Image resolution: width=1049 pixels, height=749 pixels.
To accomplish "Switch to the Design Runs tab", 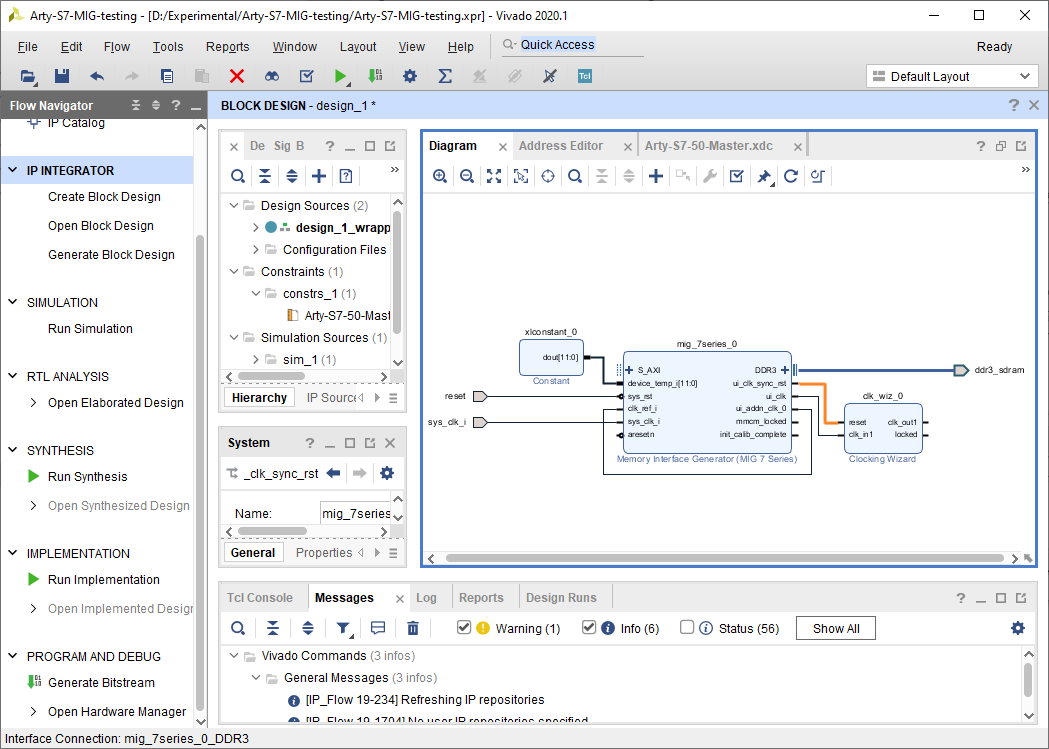I will (x=561, y=598).
